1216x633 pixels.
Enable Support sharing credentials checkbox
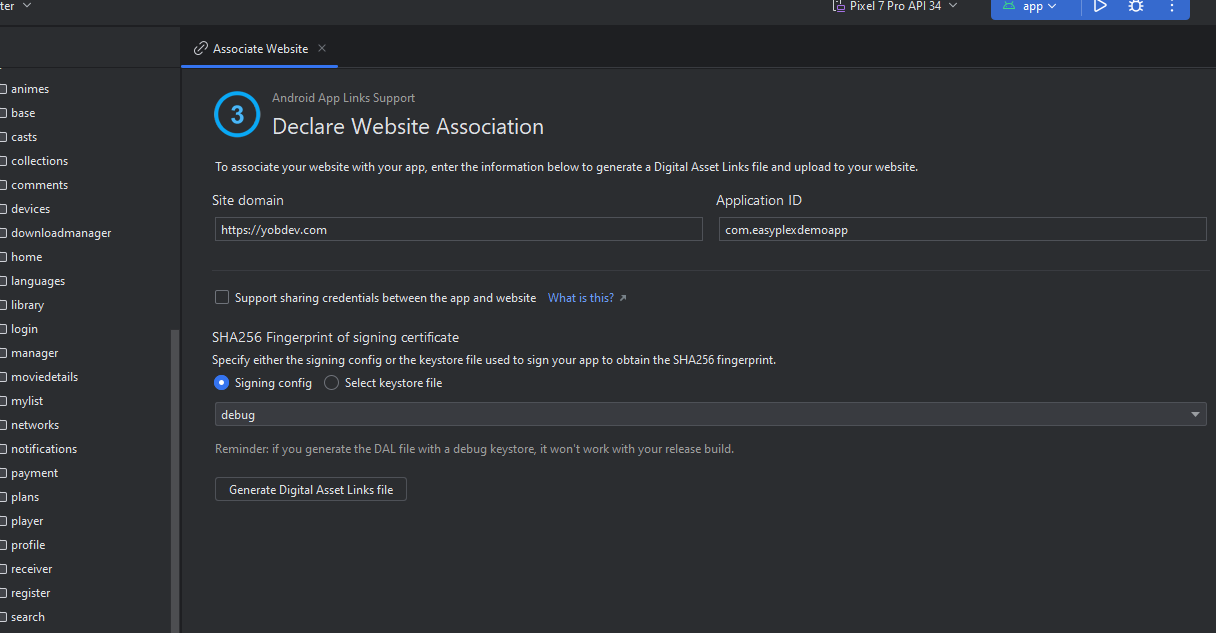tap(222, 298)
